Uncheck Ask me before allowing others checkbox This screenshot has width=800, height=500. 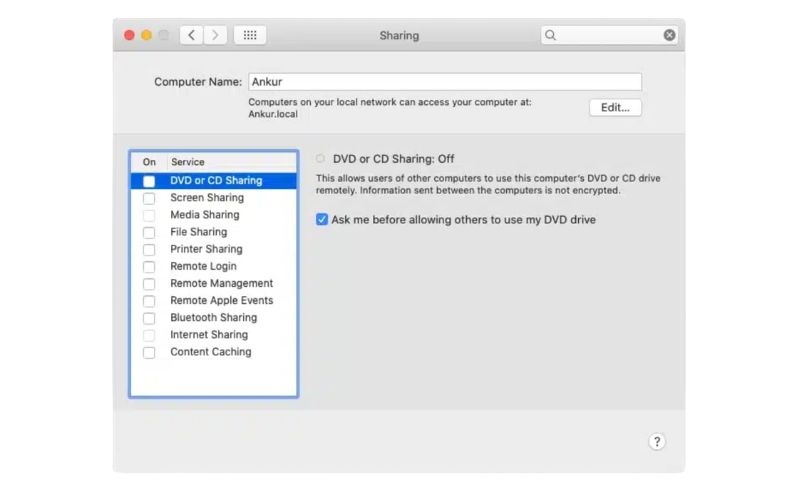coord(322,219)
